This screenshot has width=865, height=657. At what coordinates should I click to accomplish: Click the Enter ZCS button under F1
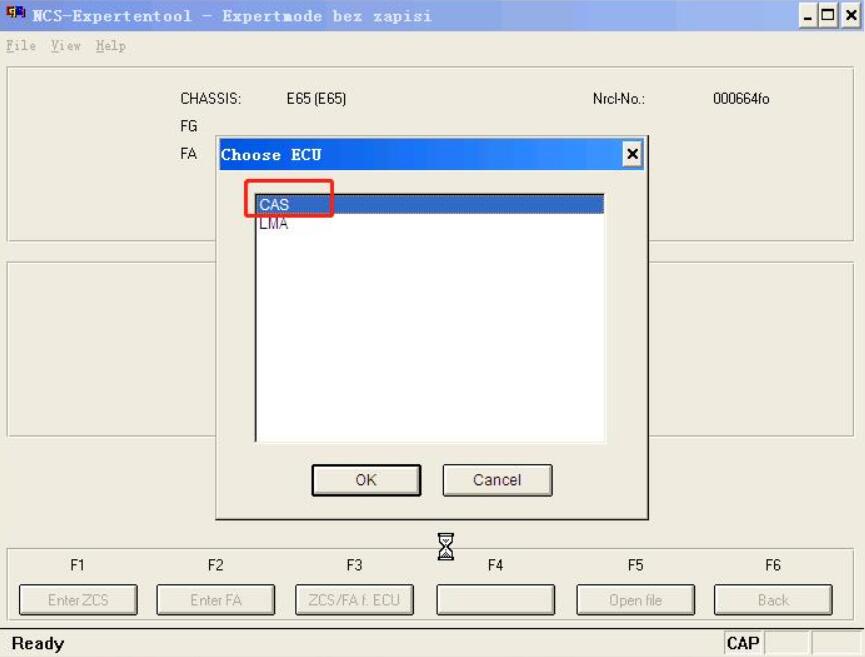click(x=78, y=600)
